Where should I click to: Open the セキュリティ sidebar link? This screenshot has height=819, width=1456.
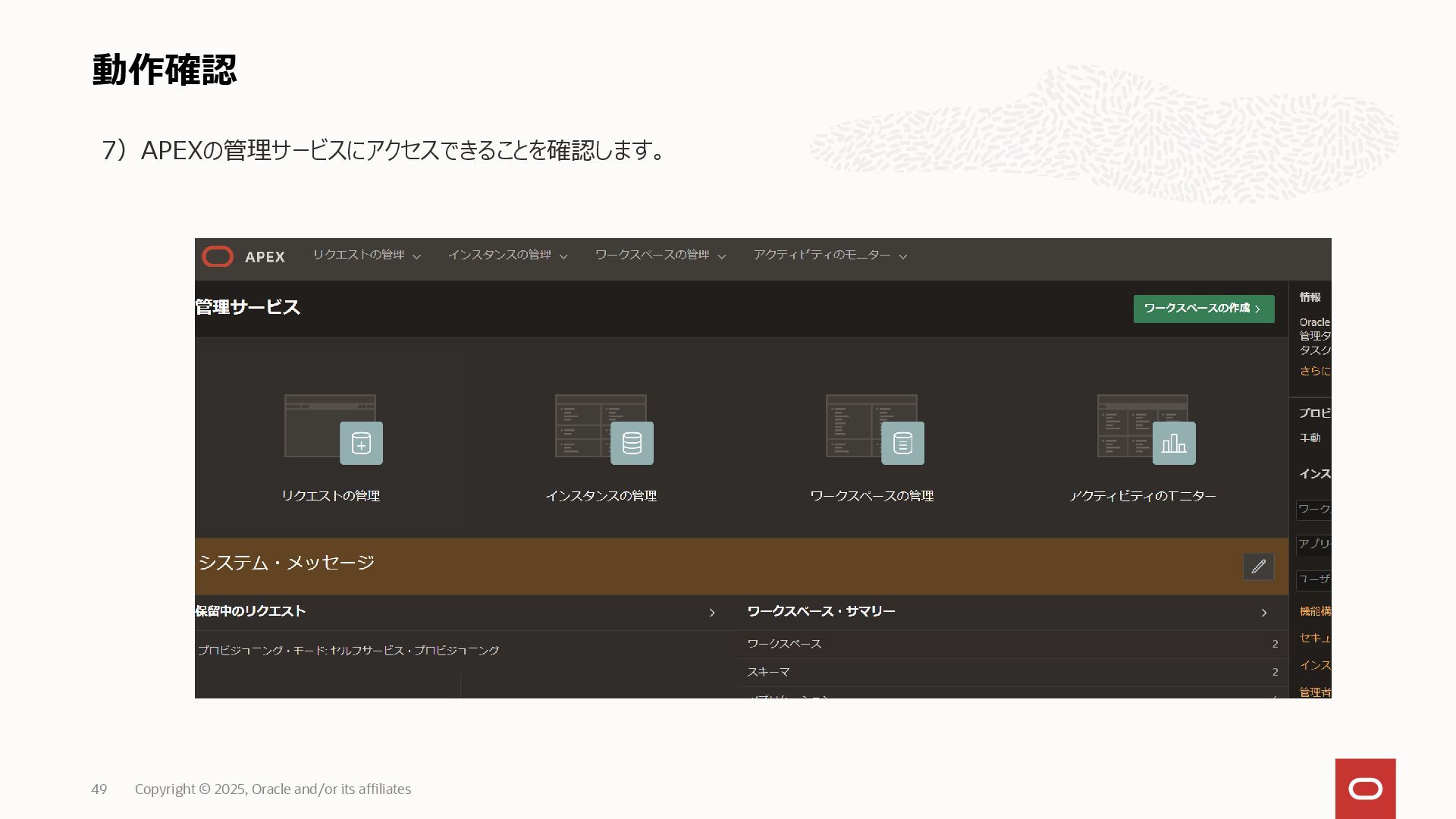[x=1315, y=638]
